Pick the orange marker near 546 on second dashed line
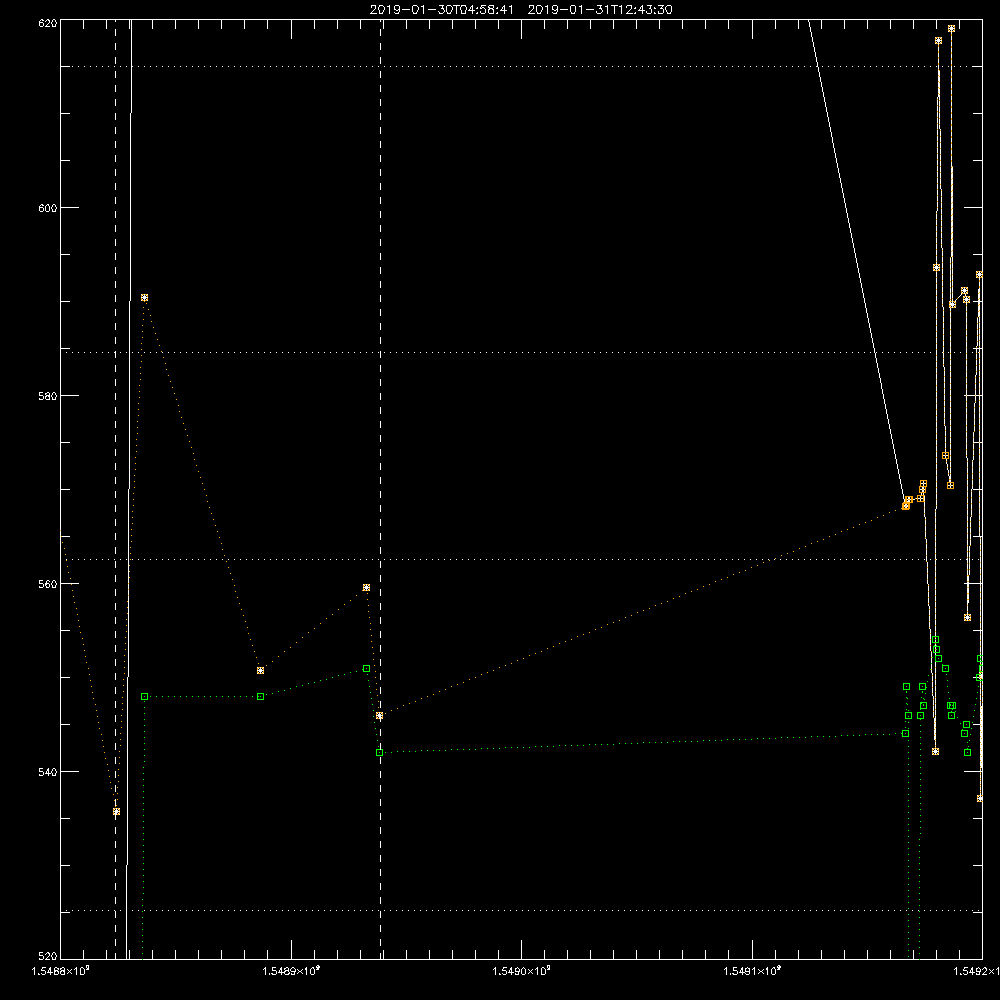Screen dimensions: 1000x1000 tap(379, 716)
